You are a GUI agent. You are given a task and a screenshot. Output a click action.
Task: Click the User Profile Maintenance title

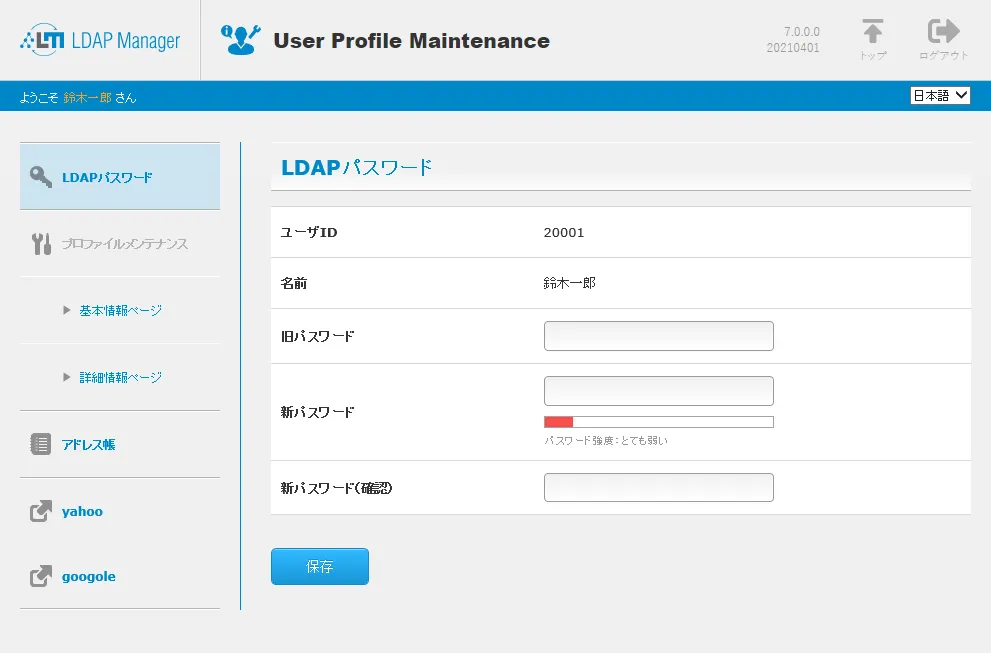coord(411,40)
